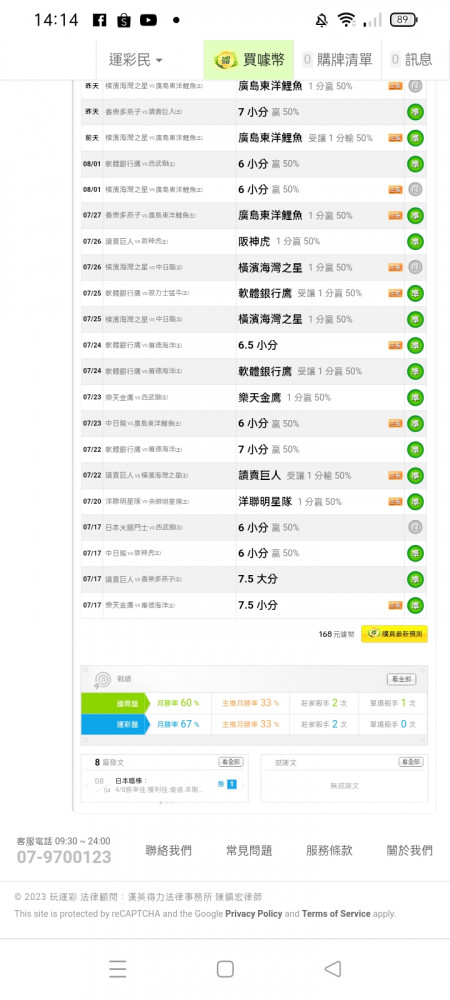Select the blue 運彩盤 record tab
Screen dimensions: 450x1000
click(115, 724)
